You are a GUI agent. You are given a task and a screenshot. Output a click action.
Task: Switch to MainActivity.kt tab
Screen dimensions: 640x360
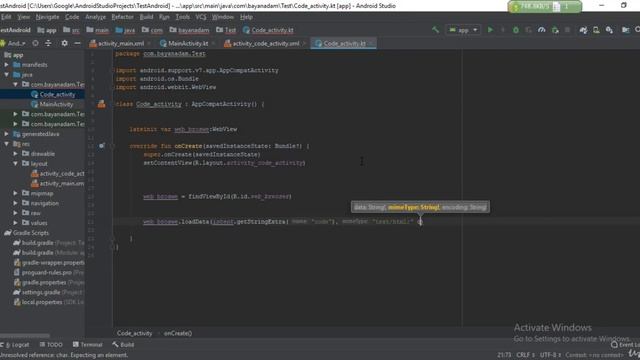pos(188,43)
